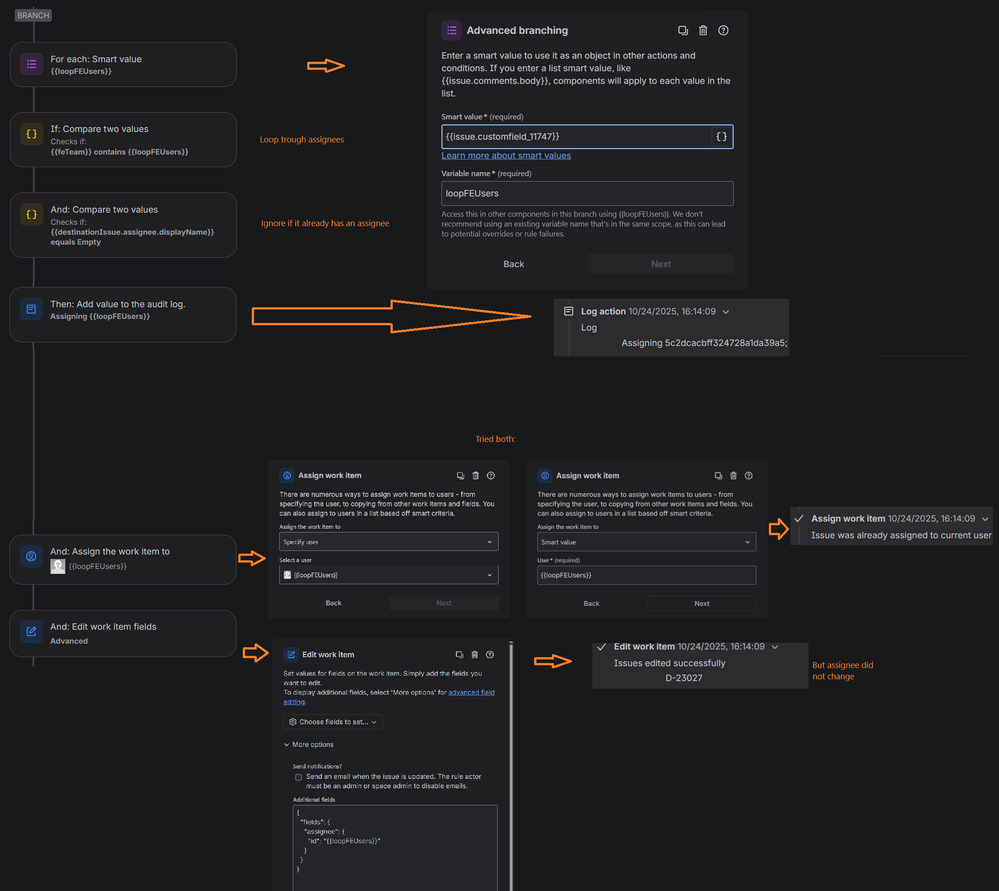
Task: Click the Variable name input field
Action: [x=587, y=193]
